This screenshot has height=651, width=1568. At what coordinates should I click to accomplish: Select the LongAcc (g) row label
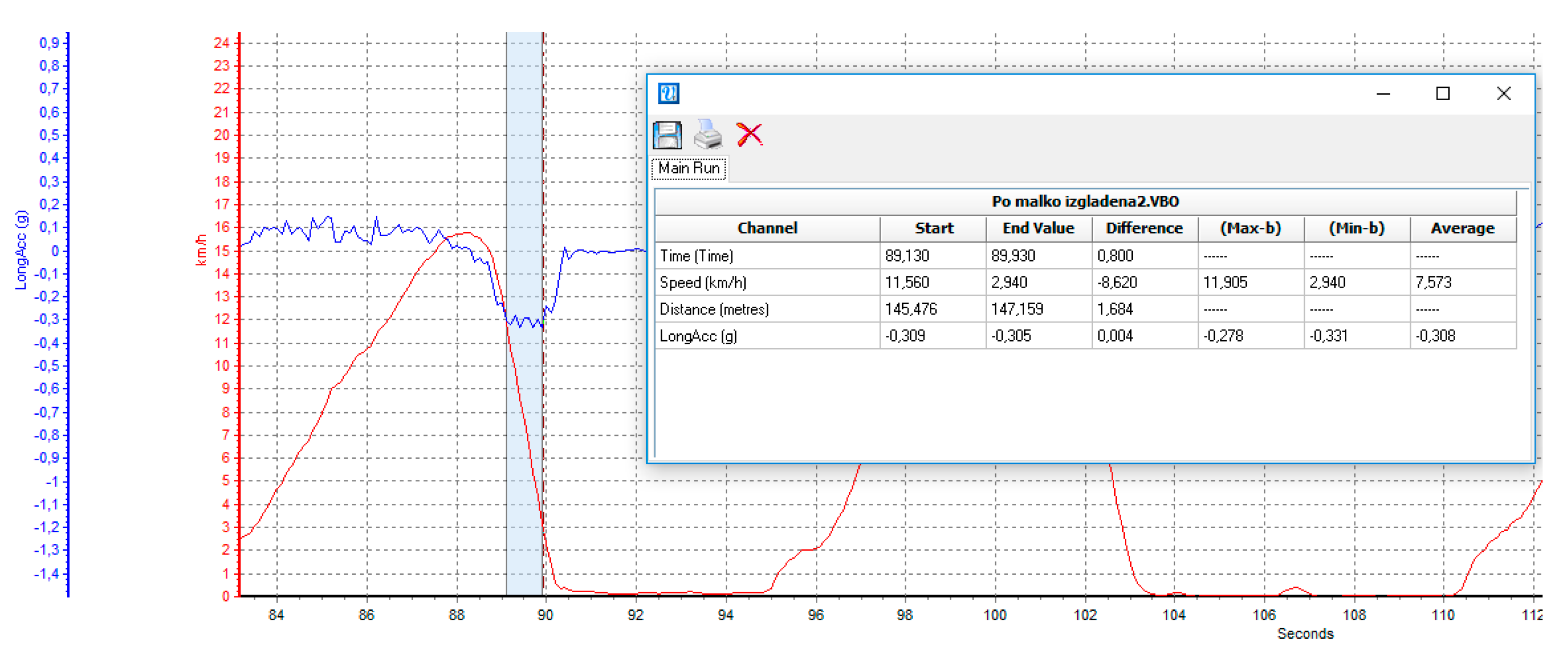[698, 336]
